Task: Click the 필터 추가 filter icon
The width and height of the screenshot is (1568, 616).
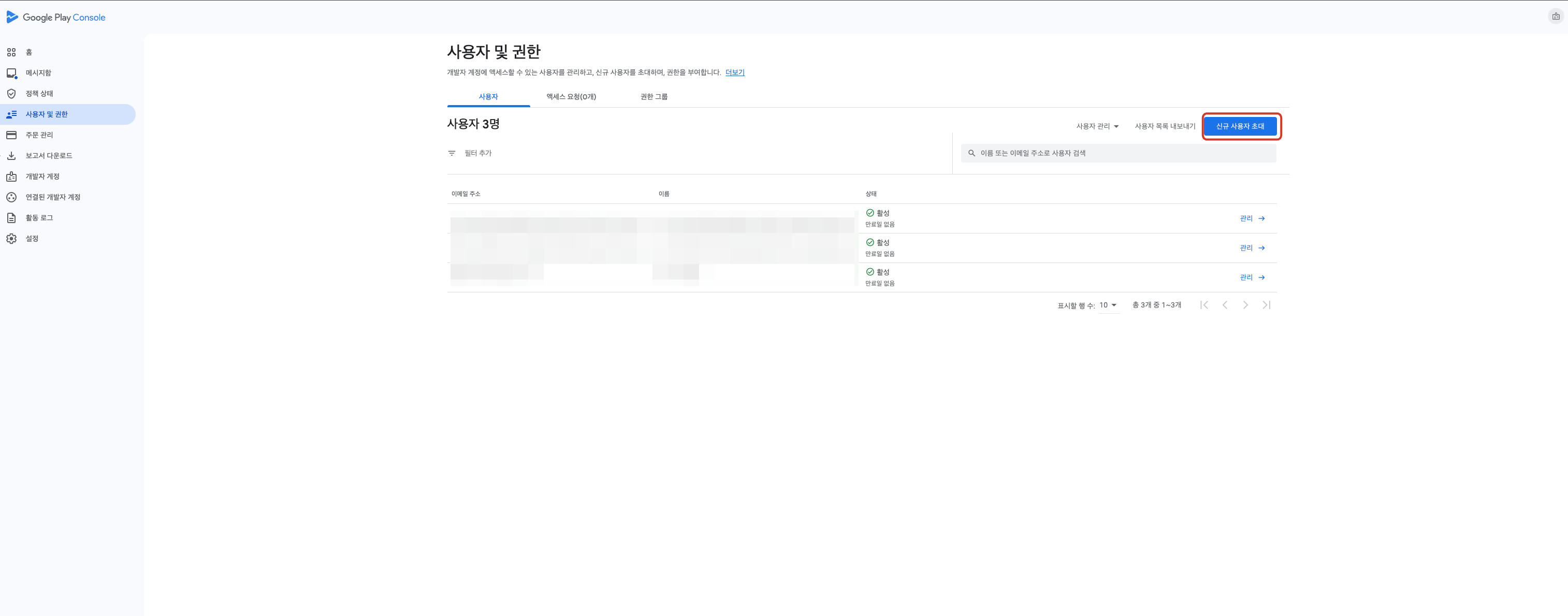Action: click(x=452, y=153)
